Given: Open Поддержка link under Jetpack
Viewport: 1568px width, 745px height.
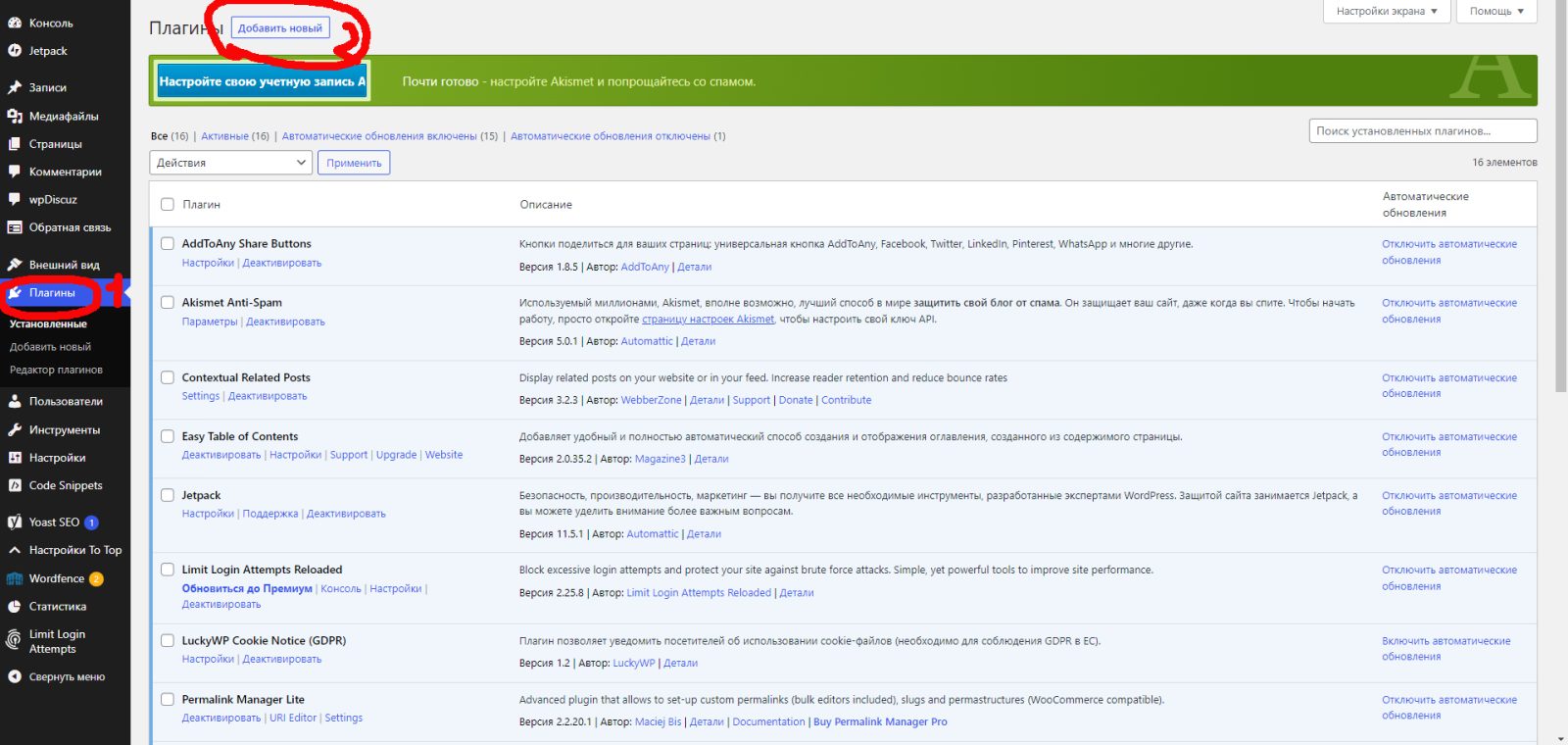Looking at the screenshot, I should pyautogui.click(x=270, y=514).
